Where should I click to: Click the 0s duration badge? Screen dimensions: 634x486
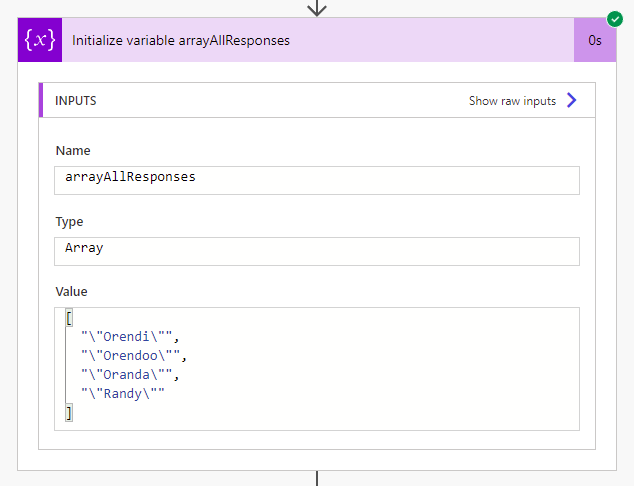(594, 40)
